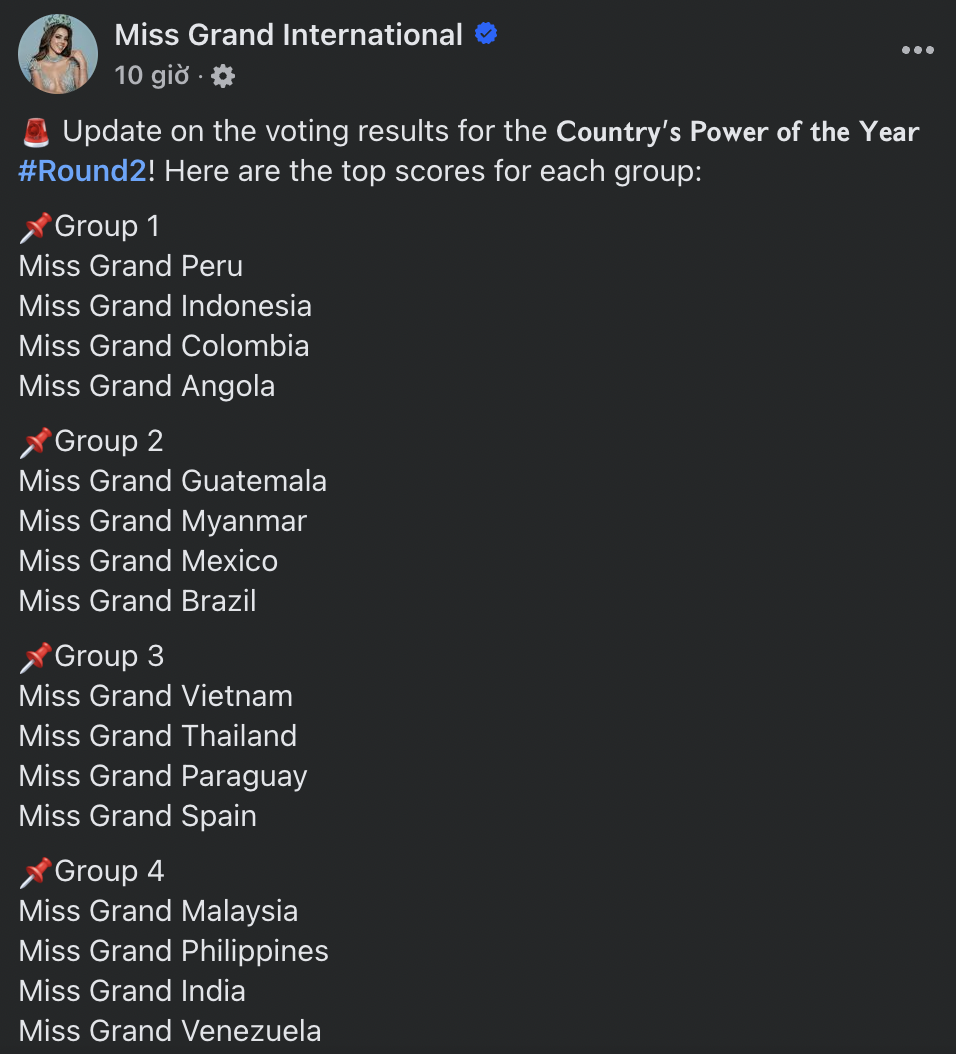Viewport: 956px width, 1054px height.
Task: Click the Miss Grand Venezuela line
Action: 170,1030
